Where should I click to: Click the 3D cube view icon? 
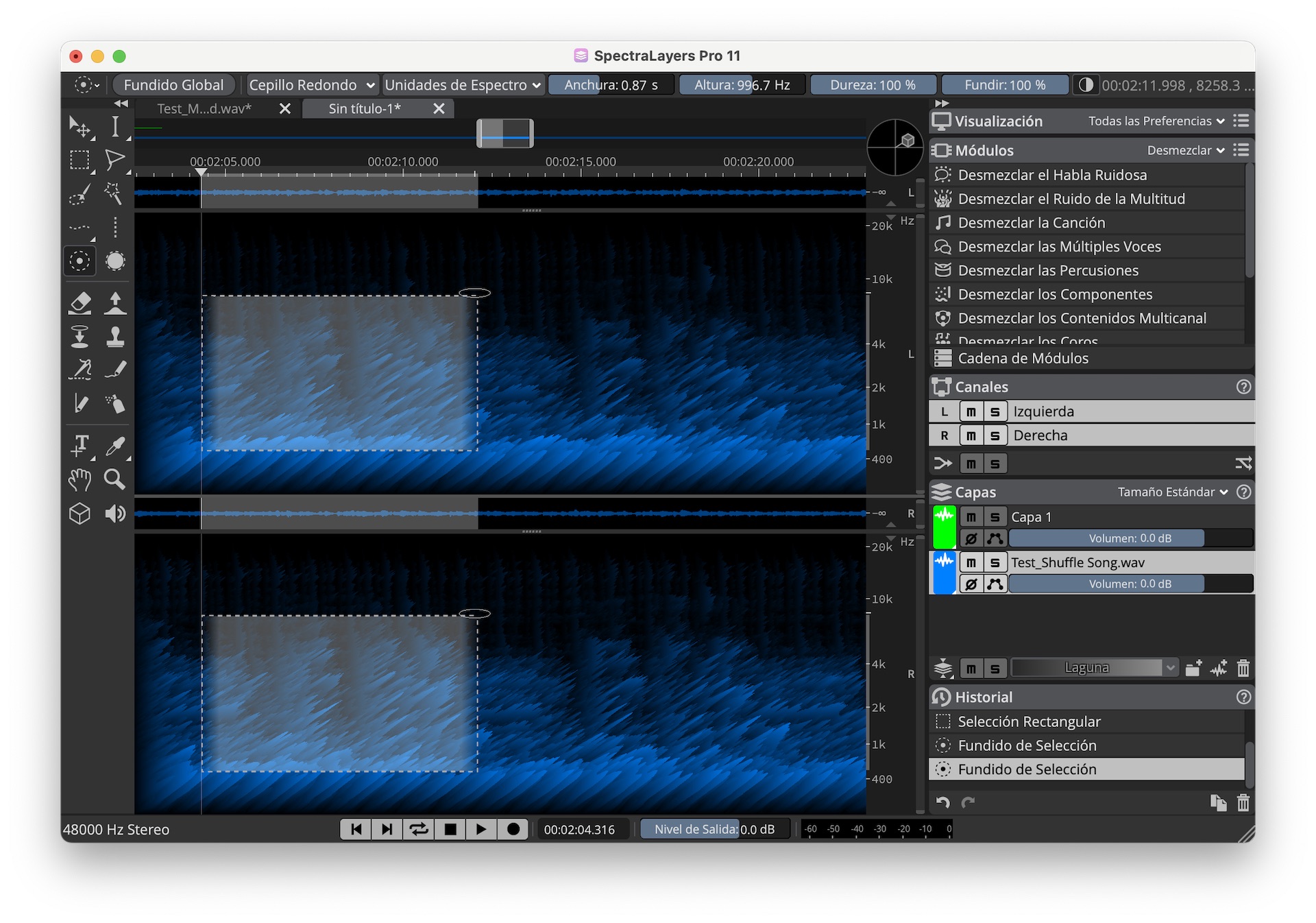pyautogui.click(x=80, y=514)
